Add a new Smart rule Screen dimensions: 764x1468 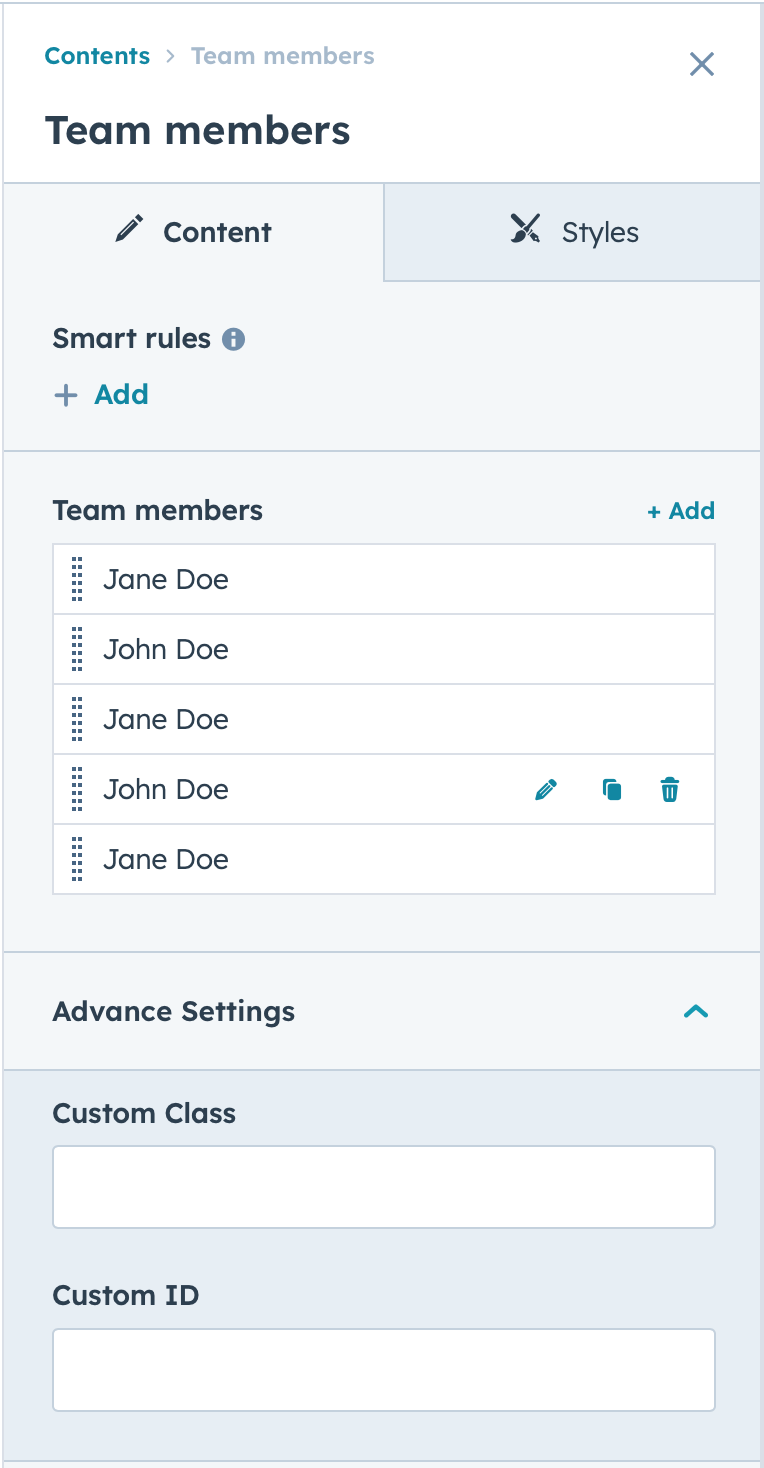101,394
